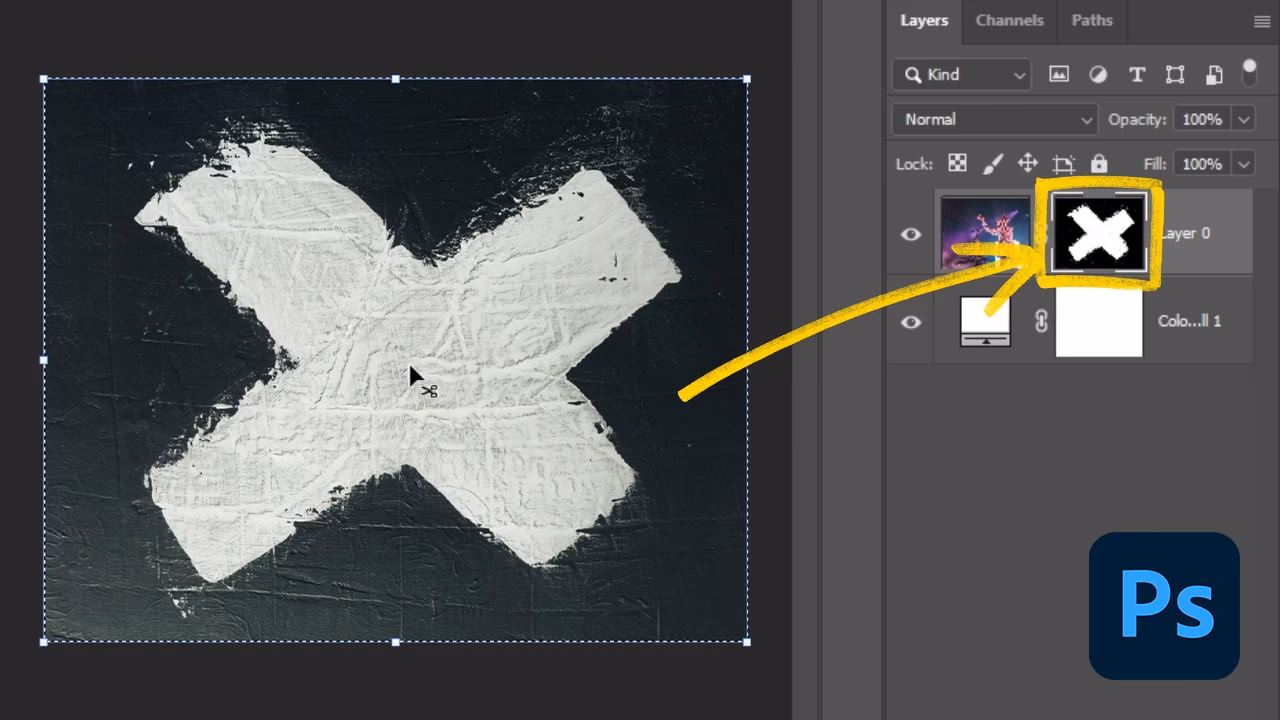Click the lock image pixels brush icon
This screenshot has width=1280, height=720.
click(x=992, y=163)
